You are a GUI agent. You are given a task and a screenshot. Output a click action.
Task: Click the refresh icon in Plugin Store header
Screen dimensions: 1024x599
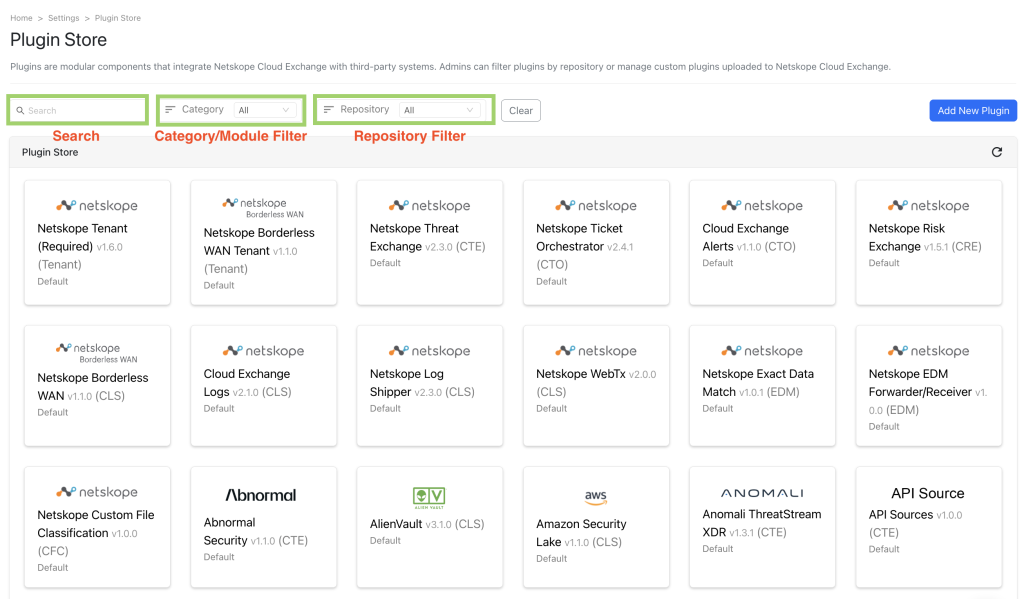pos(997,152)
